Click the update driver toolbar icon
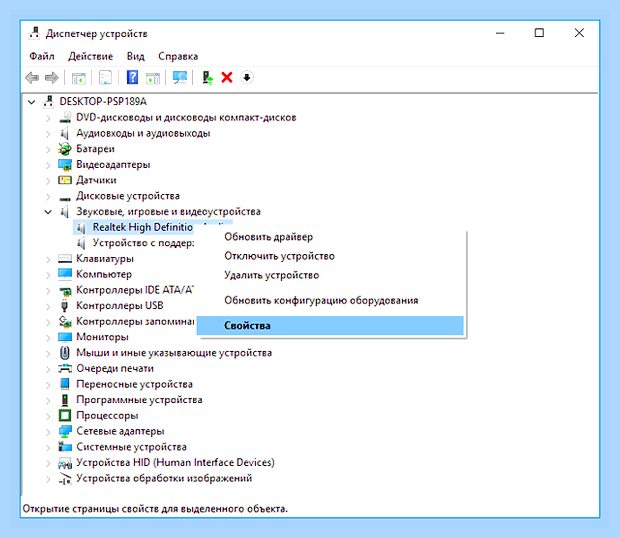Image resolution: width=620 pixels, height=538 pixels. (207, 77)
